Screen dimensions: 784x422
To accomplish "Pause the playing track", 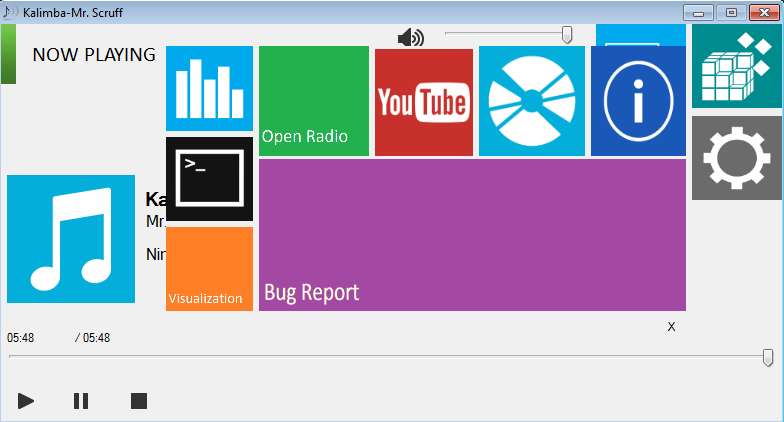I will pos(81,401).
